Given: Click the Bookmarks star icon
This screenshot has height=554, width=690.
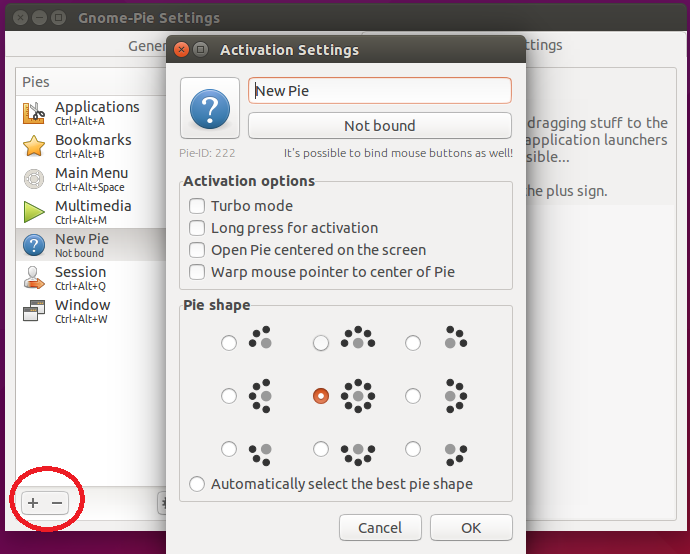Looking at the screenshot, I should [x=34, y=146].
